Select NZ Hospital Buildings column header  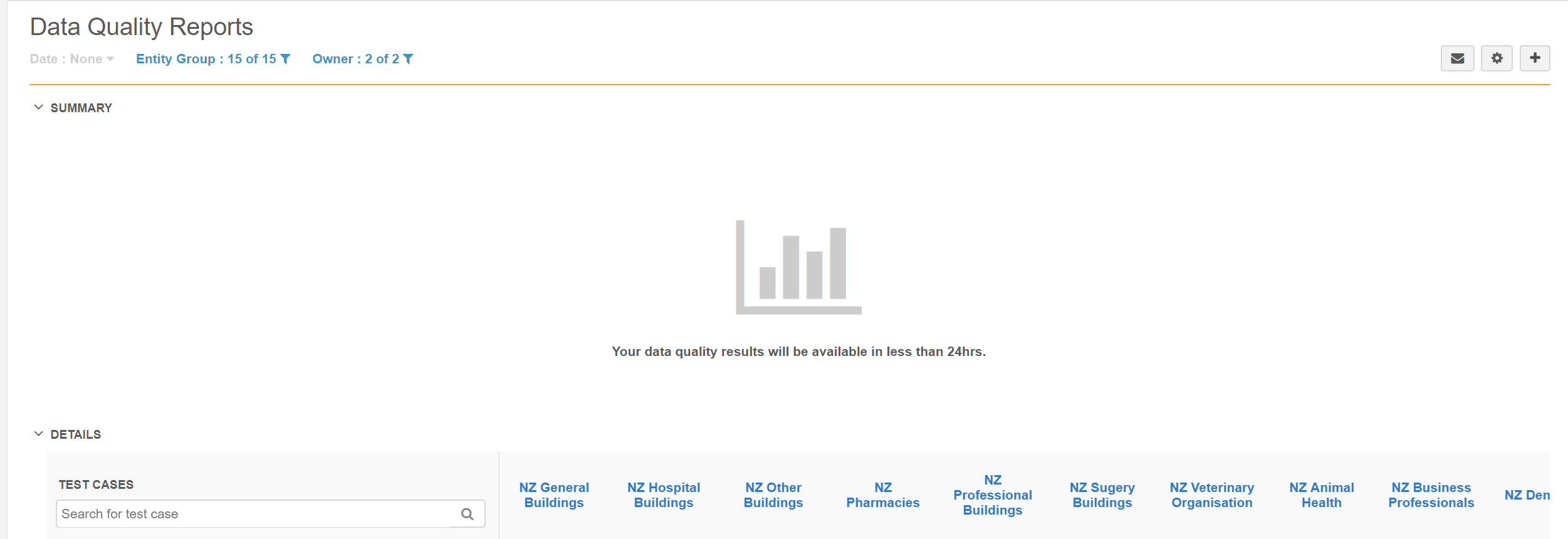coord(664,495)
